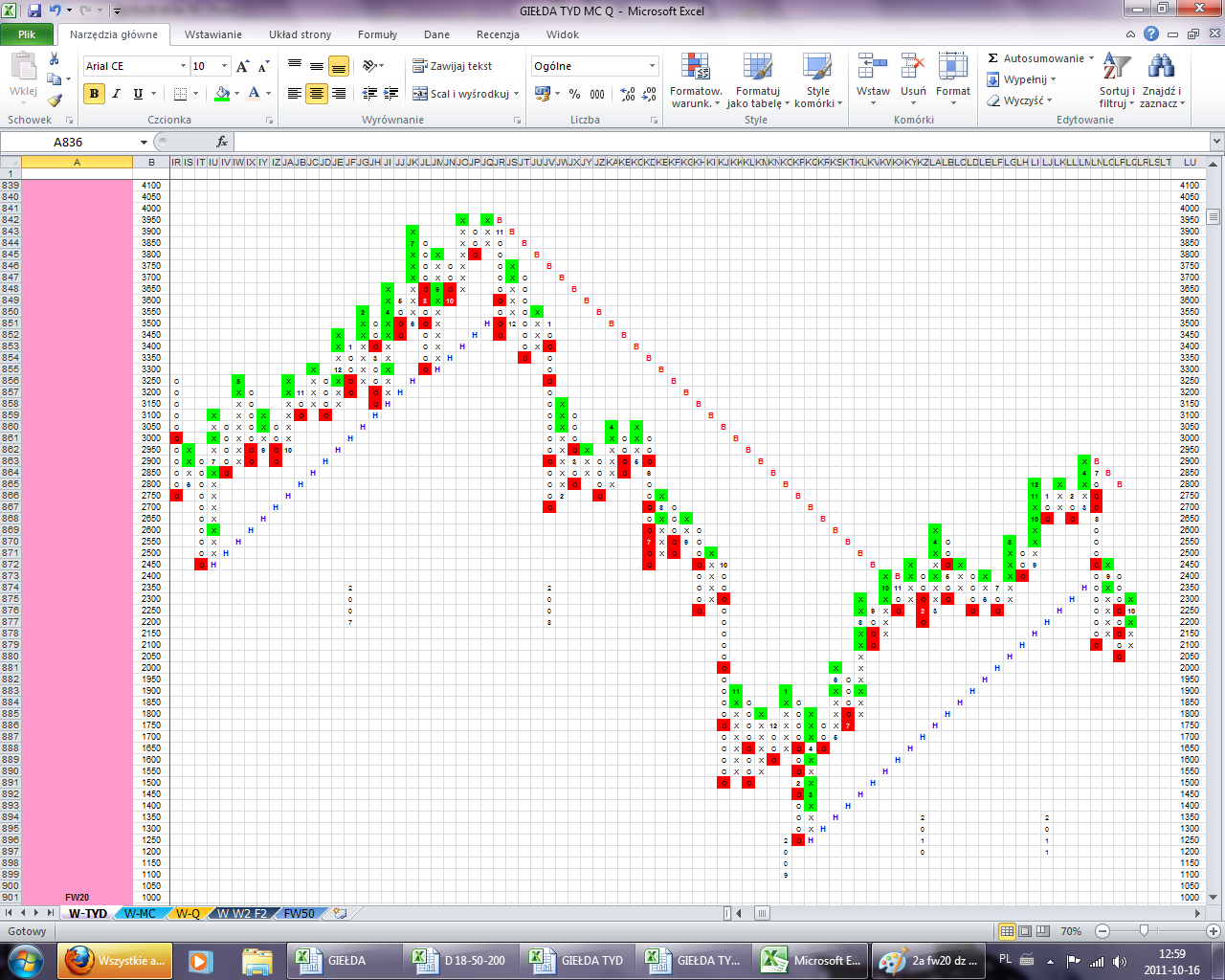Viewport: 1225px width, 980px height.
Task: Open the font size 10 dropdown
Action: pos(225,66)
